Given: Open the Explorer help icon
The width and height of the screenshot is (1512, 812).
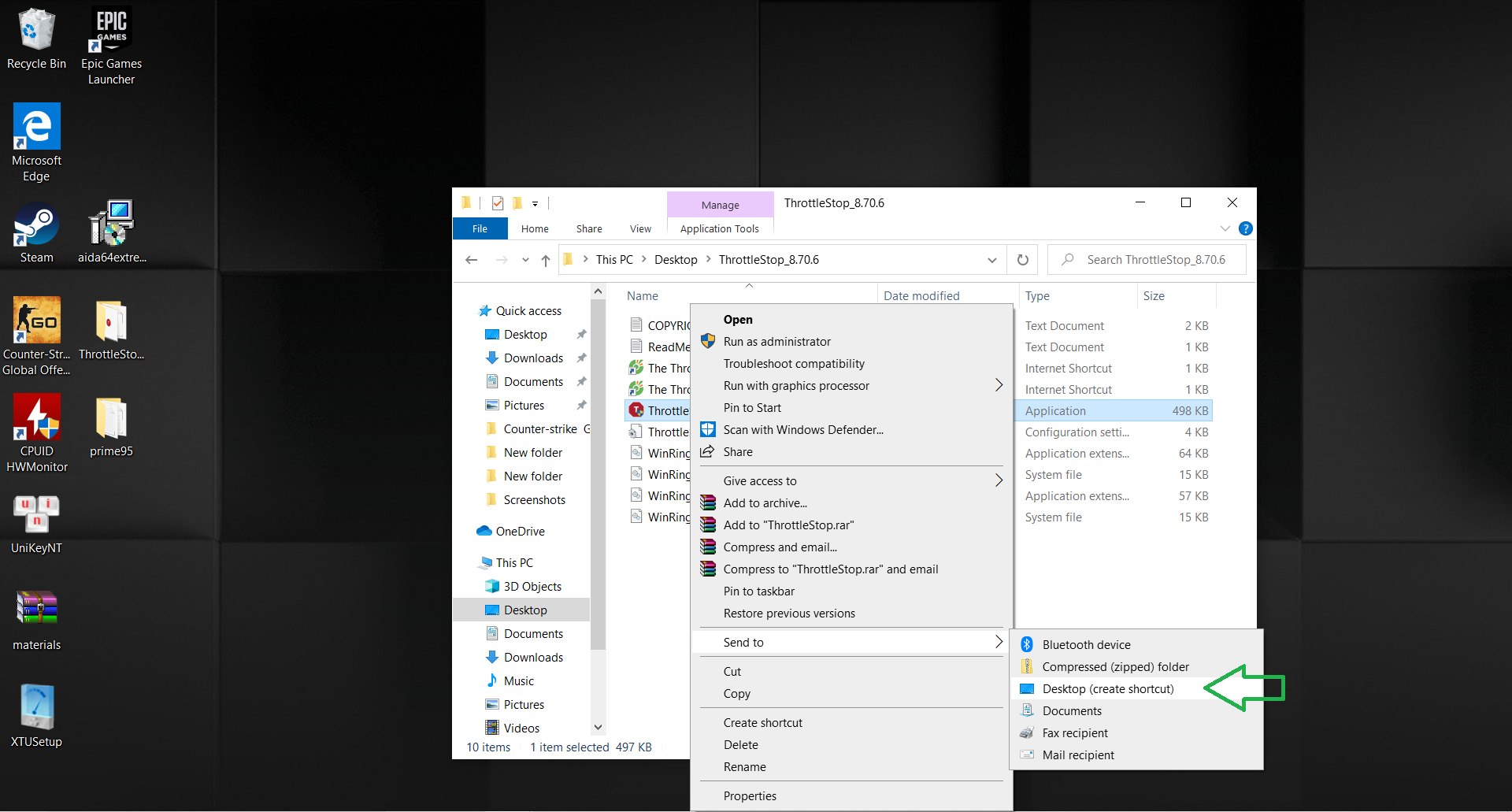Looking at the screenshot, I should point(1245,228).
